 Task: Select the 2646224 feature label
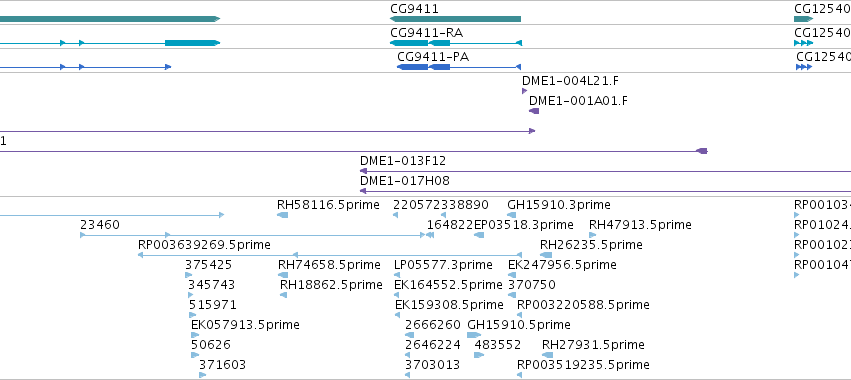[x=433, y=344]
